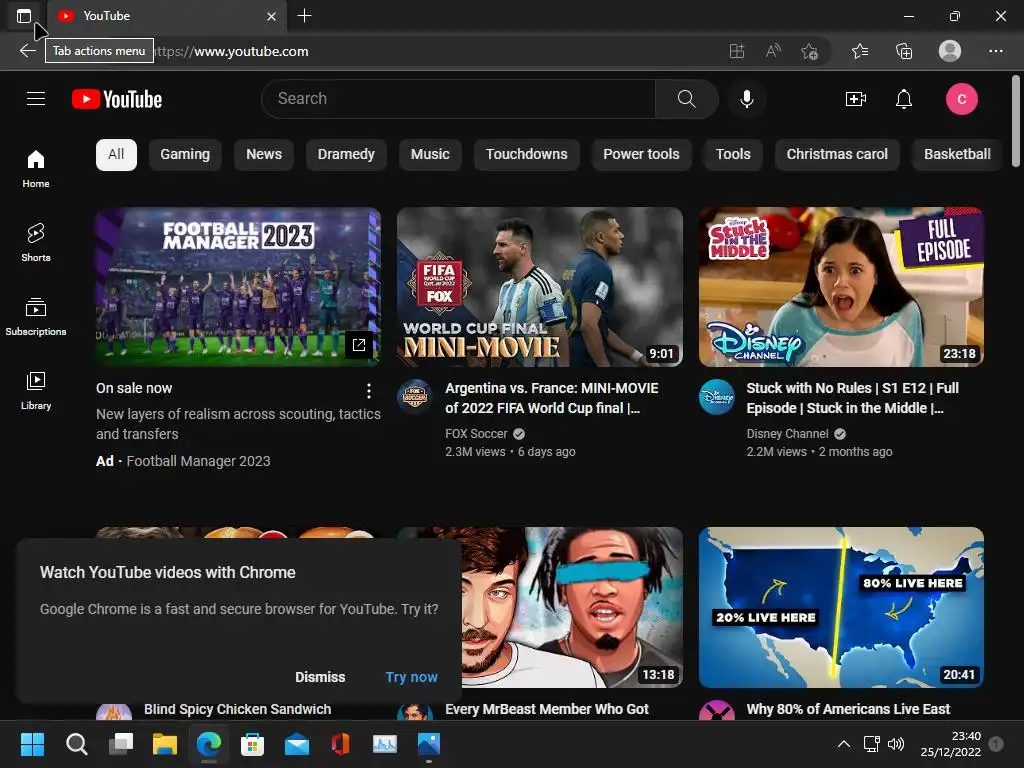This screenshot has height=768, width=1024.
Task: Open the Disney Channel avatar
Action: [x=716, y=396]
